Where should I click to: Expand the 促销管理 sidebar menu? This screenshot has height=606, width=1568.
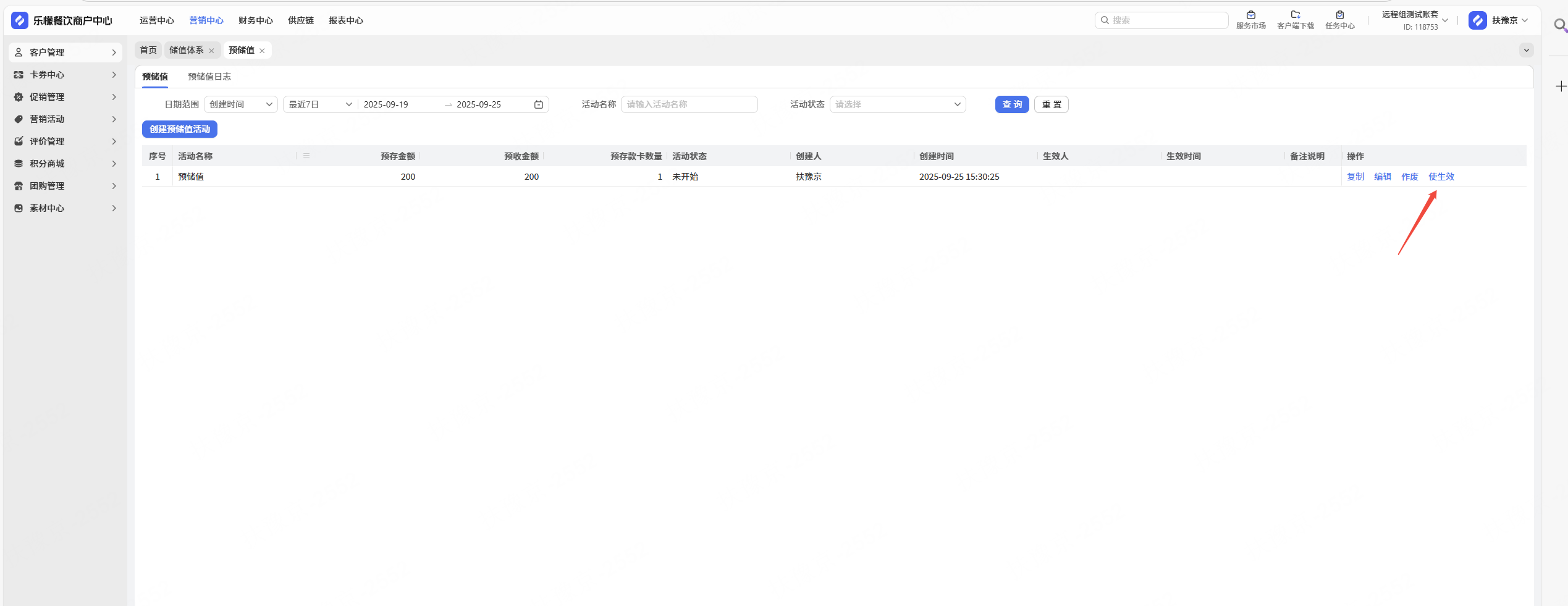pos(114,97)
